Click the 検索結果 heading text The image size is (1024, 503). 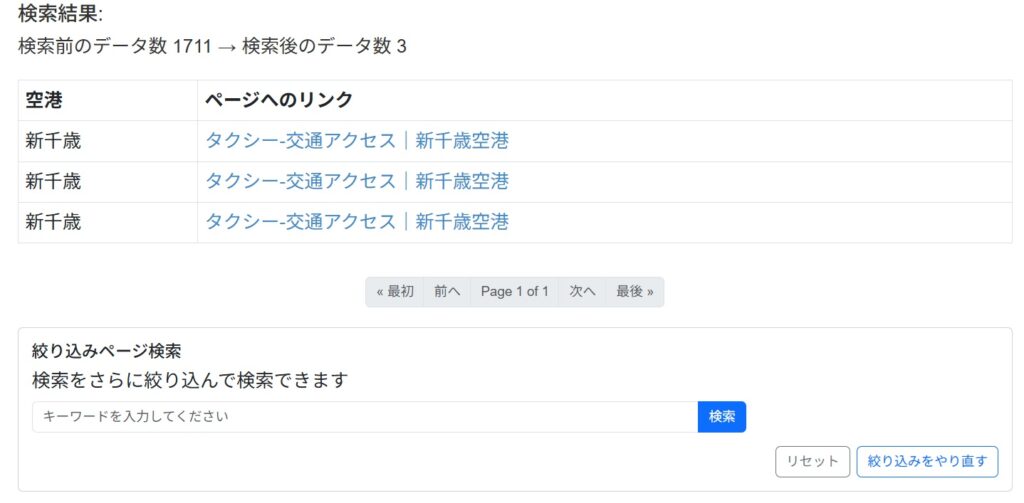(60, 14)
